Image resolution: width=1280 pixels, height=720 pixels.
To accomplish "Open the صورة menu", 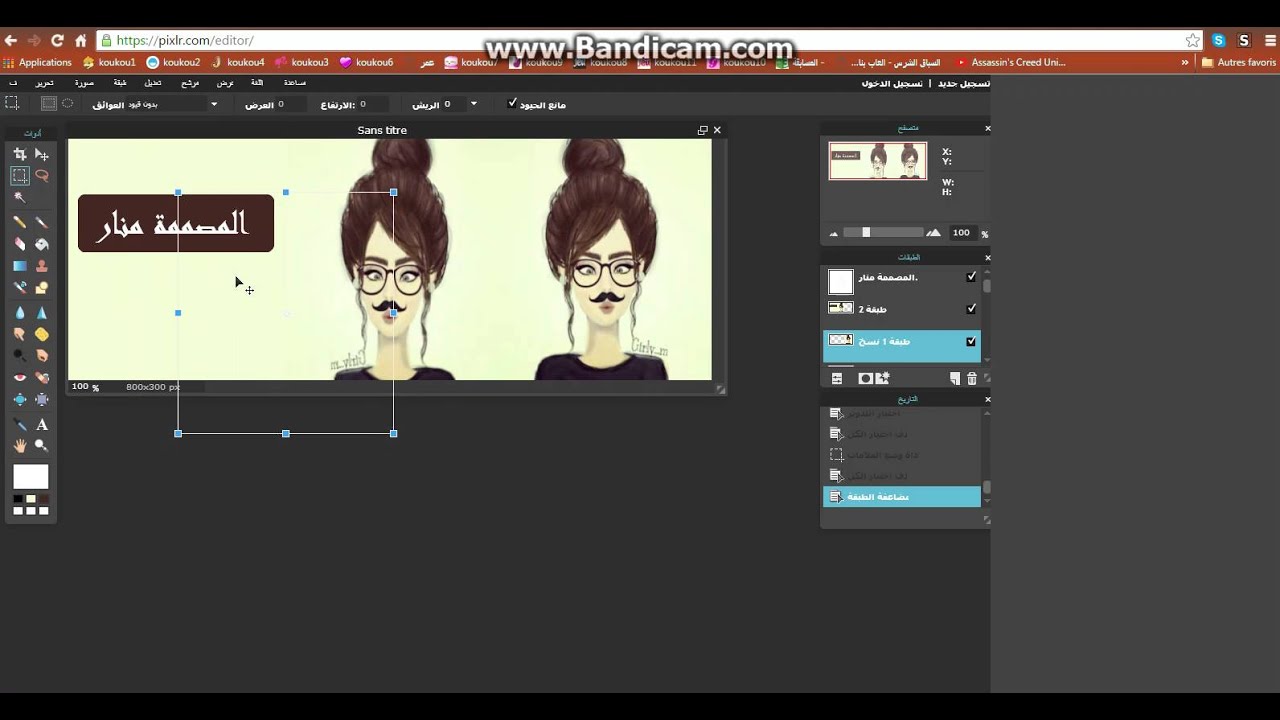I will (84, 83).
